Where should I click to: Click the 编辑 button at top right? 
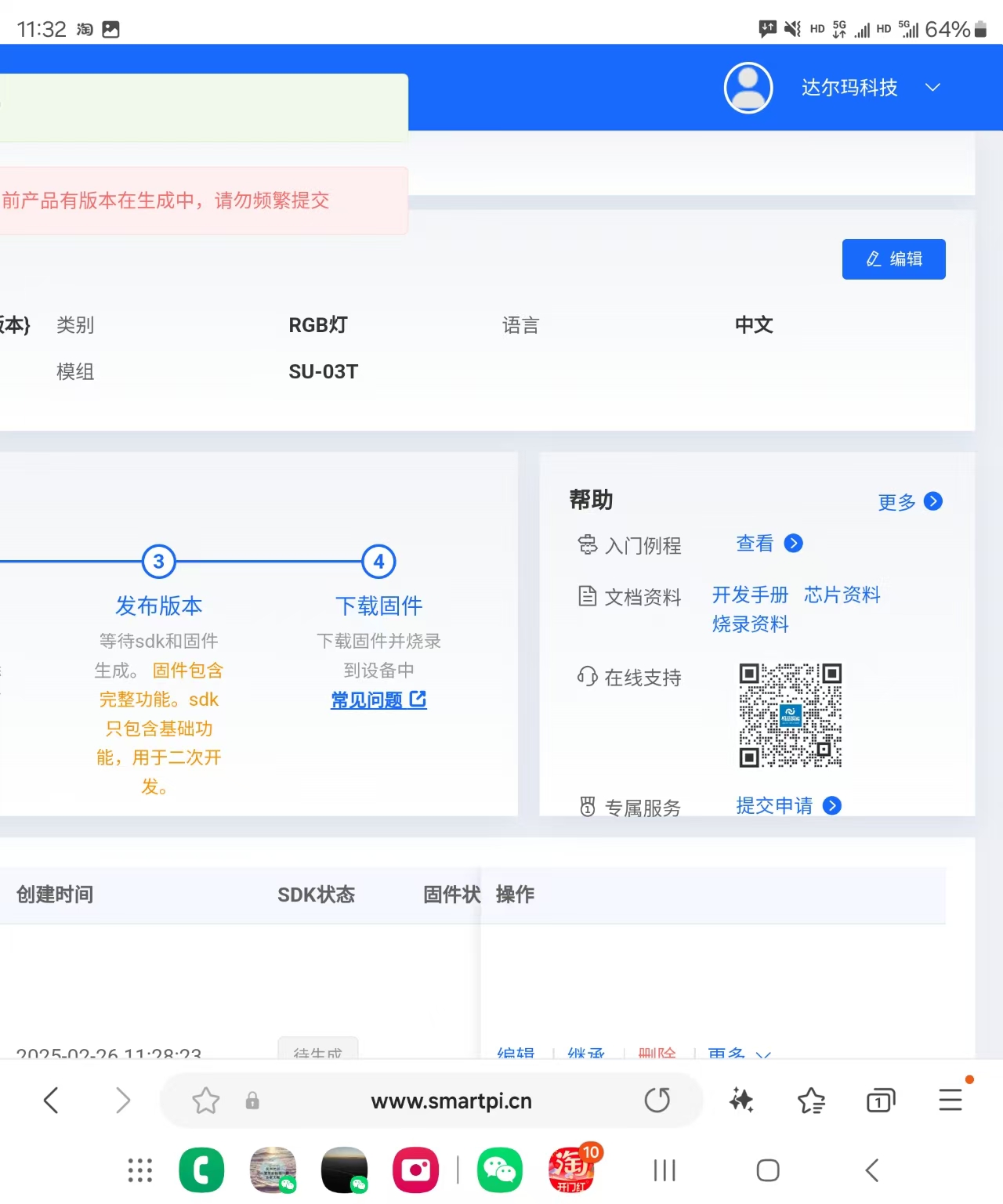(893, 259)
